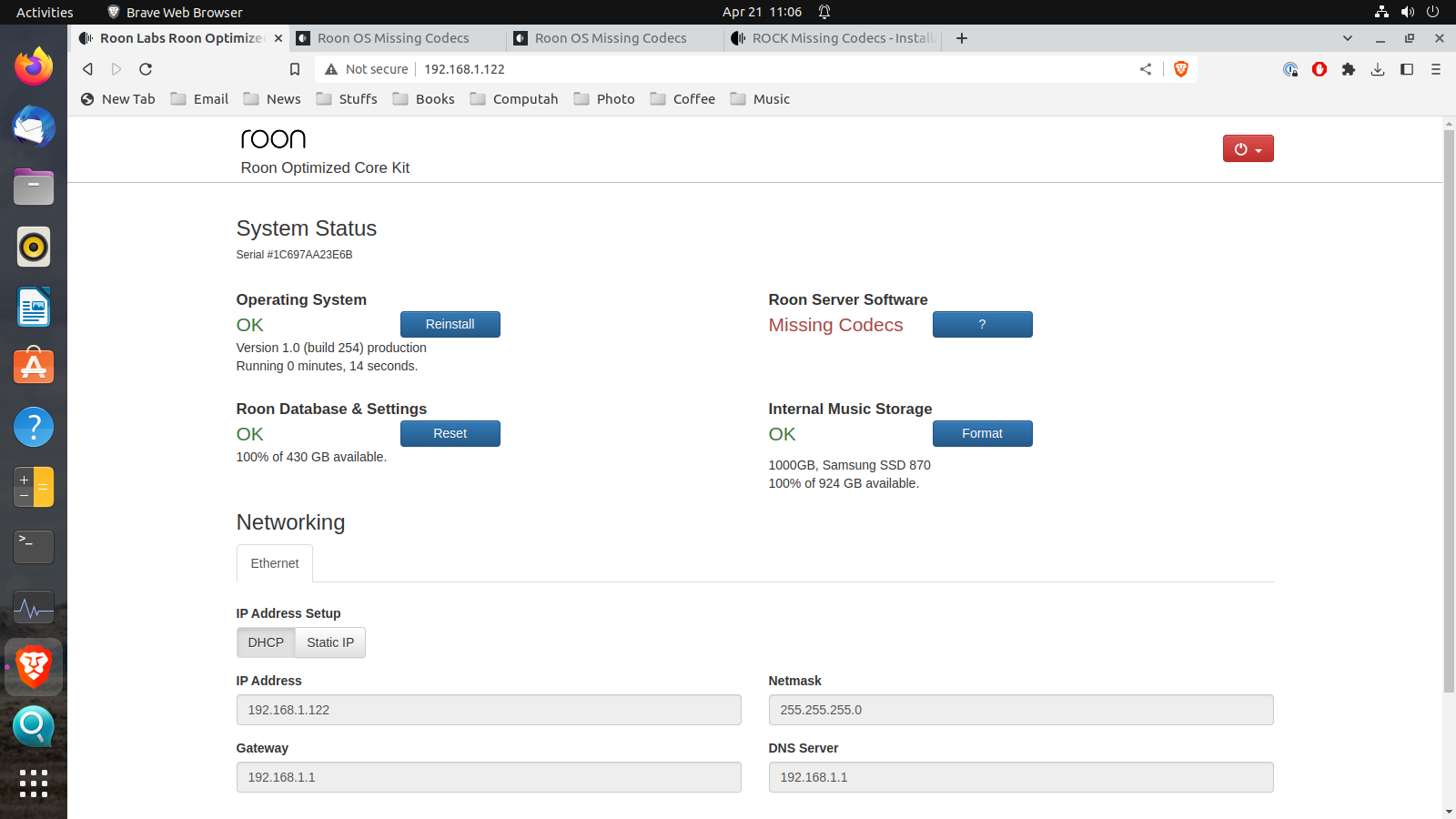The width and height of the screenshot is (1456, 819).
Task: Open Rhythmbox from the dock
Action: click(34, 247)
